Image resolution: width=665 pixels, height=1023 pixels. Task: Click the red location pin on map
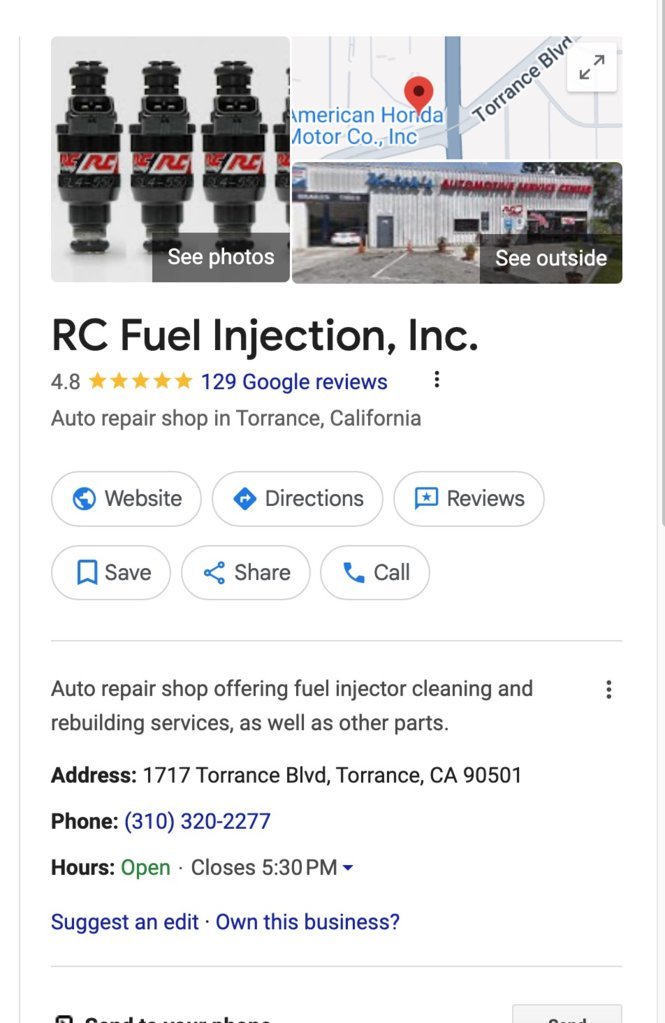[x=419, y=93]
